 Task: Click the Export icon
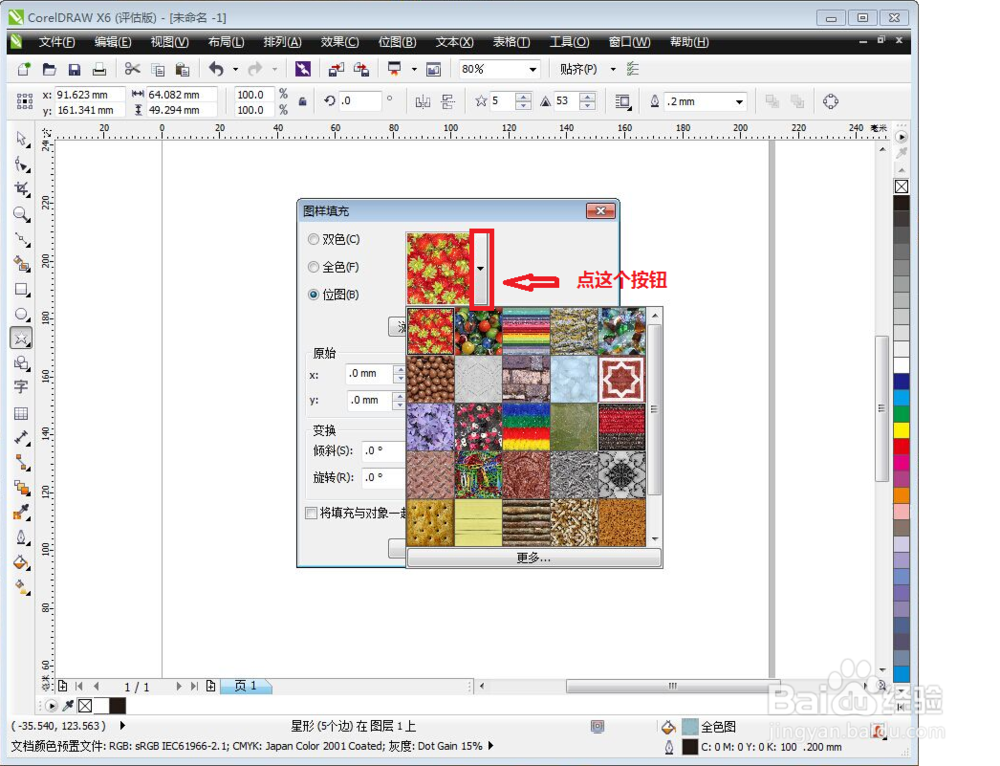(x=361, y=69)
